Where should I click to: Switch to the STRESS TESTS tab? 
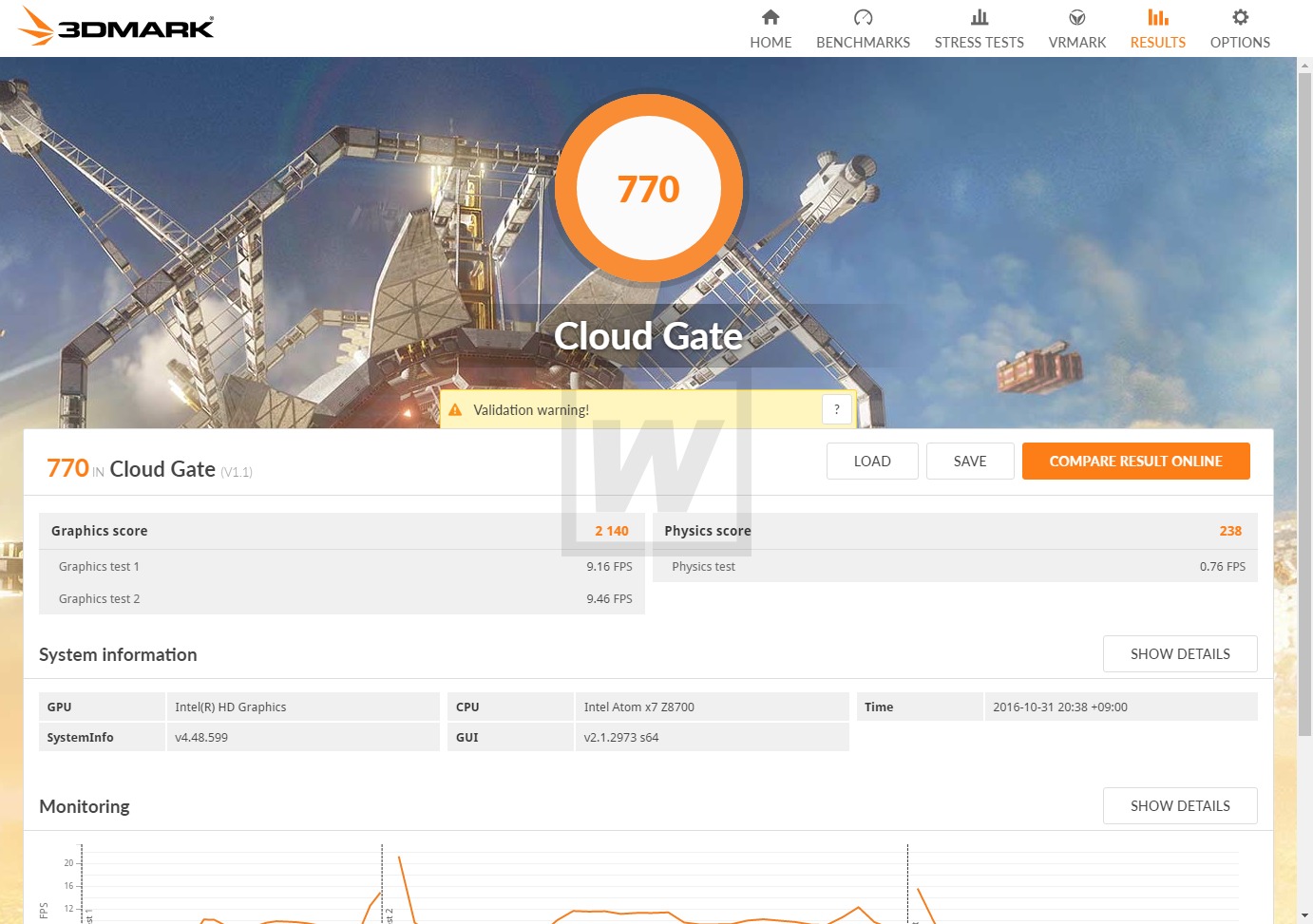(980, 43)
